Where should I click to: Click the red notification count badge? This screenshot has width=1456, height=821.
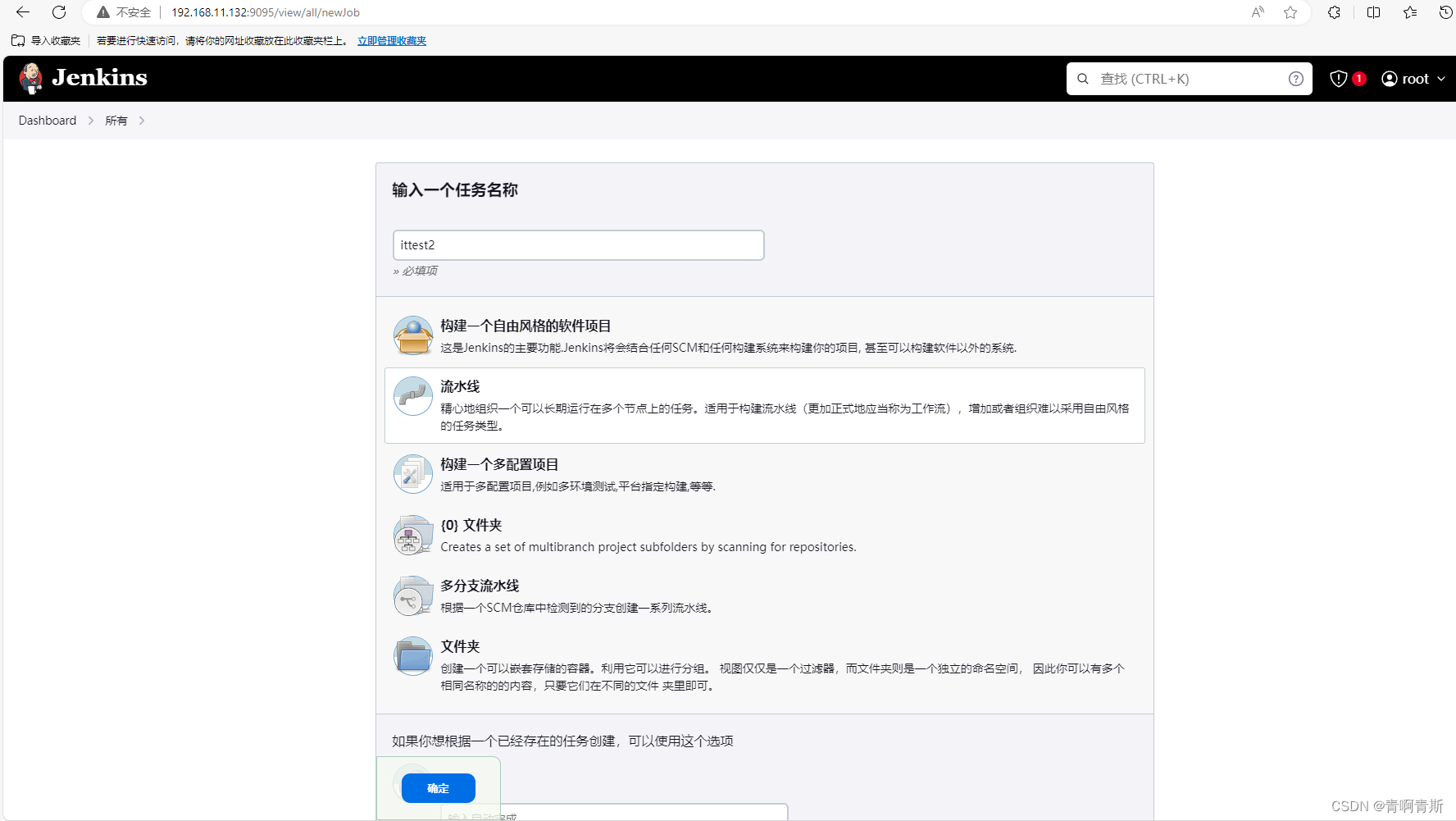[1359, 79]
